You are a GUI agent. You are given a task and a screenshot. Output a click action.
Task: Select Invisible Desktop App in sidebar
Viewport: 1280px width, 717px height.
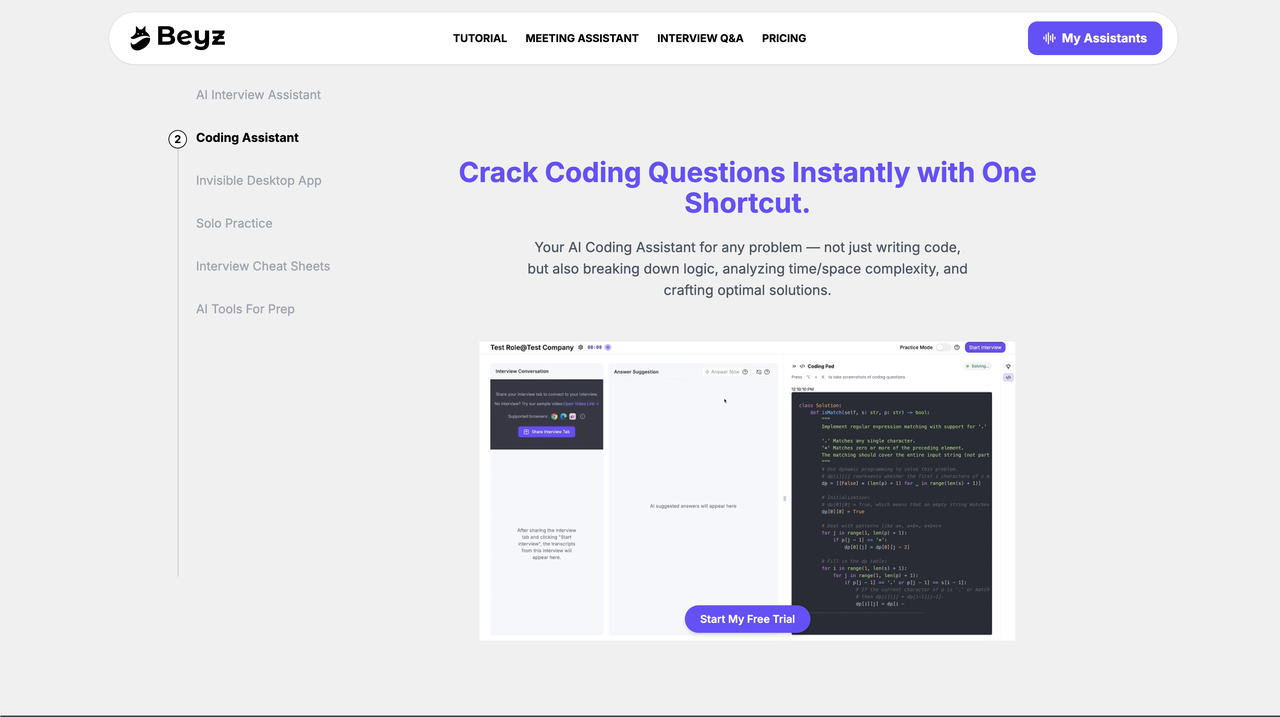pos(258,181)
